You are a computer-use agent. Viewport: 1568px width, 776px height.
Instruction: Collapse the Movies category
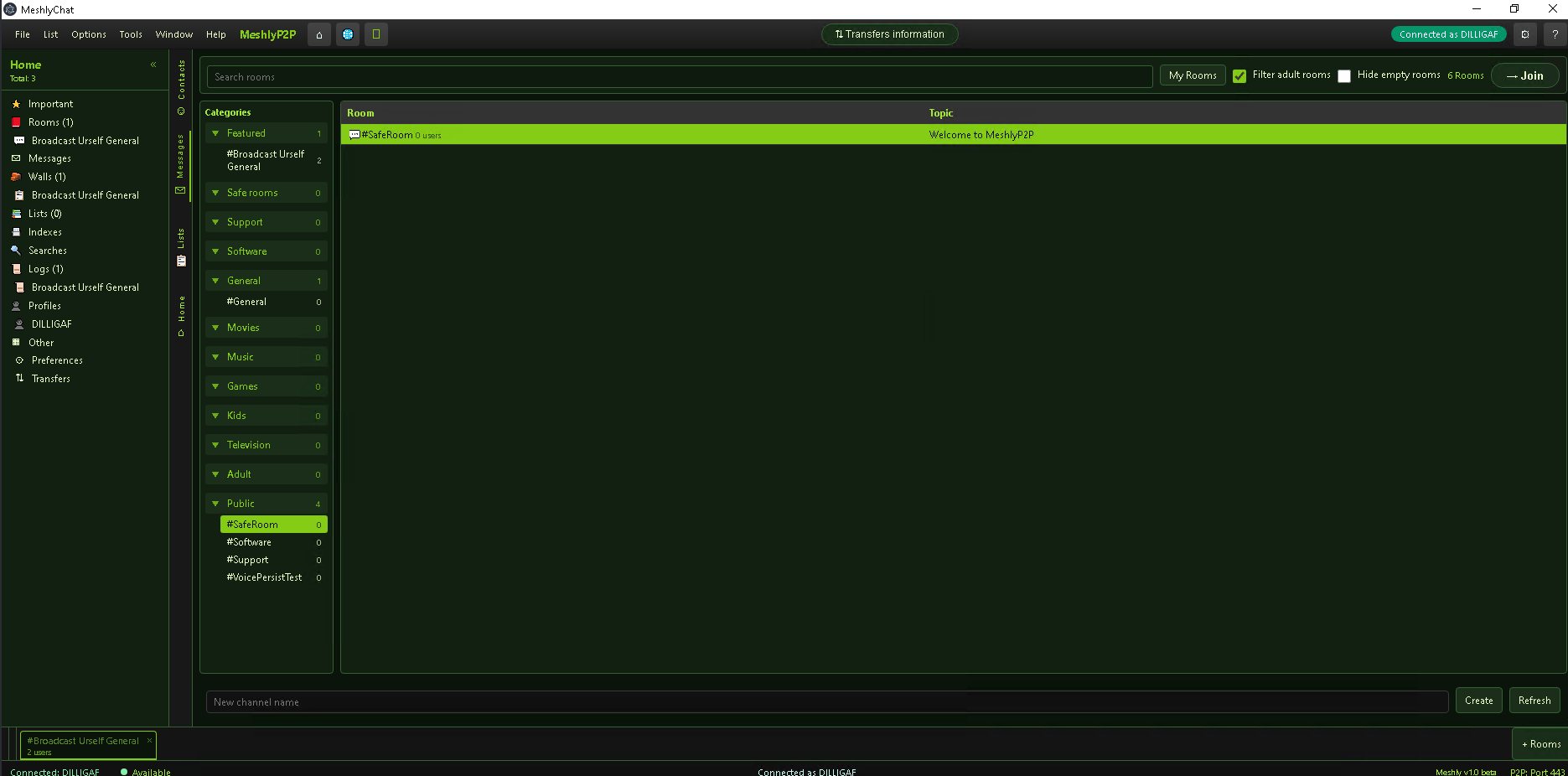tap(215, 328)
